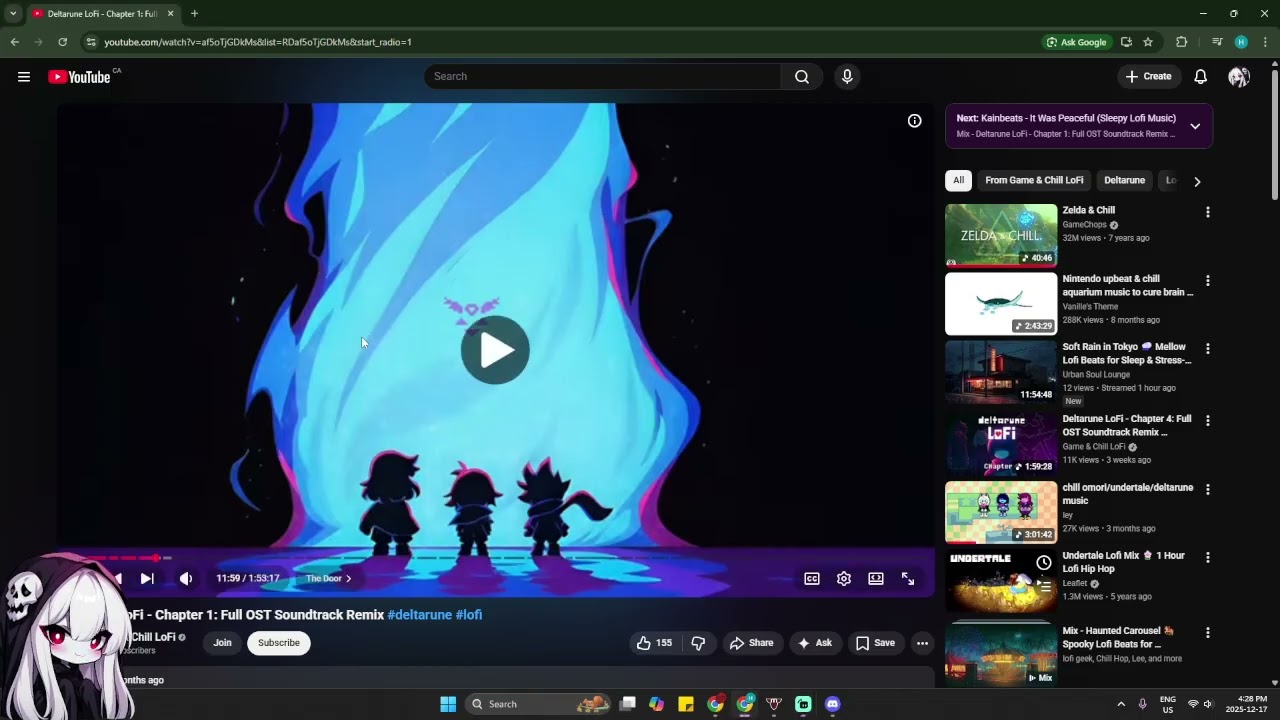Viewport: 1280px width, 720px height.
Task: Open the account avatar menu
Action: click(1239, 77)
